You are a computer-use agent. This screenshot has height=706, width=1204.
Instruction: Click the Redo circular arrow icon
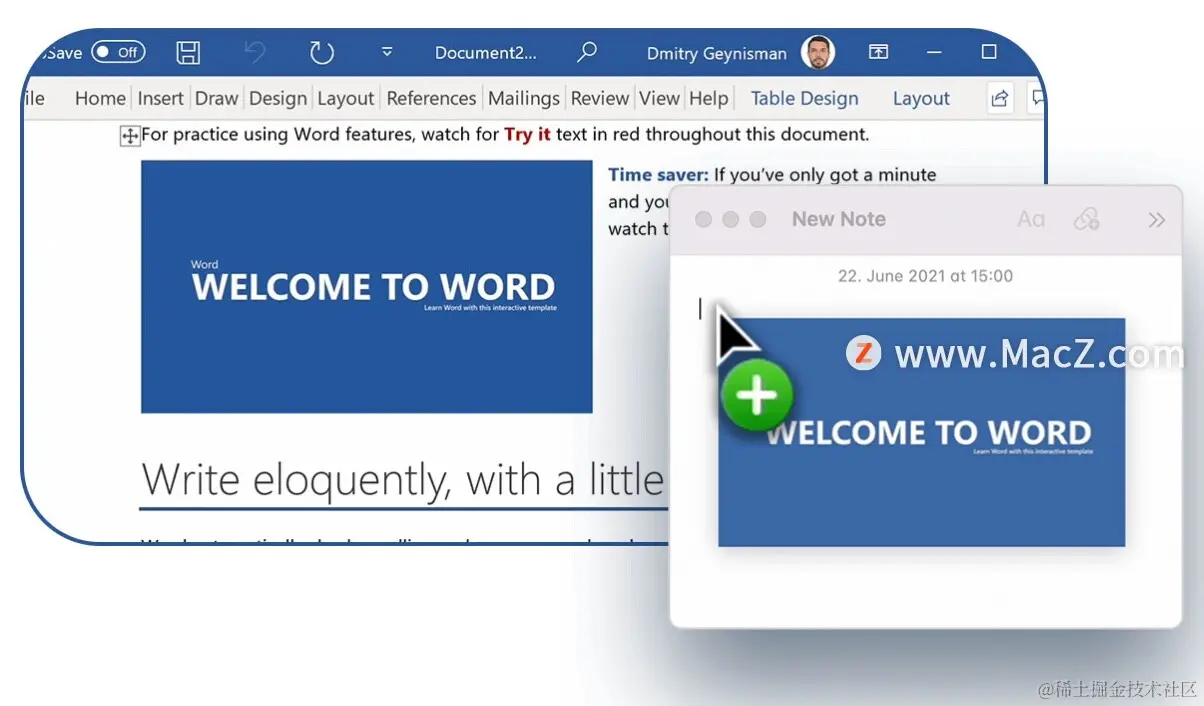[321, 53]
